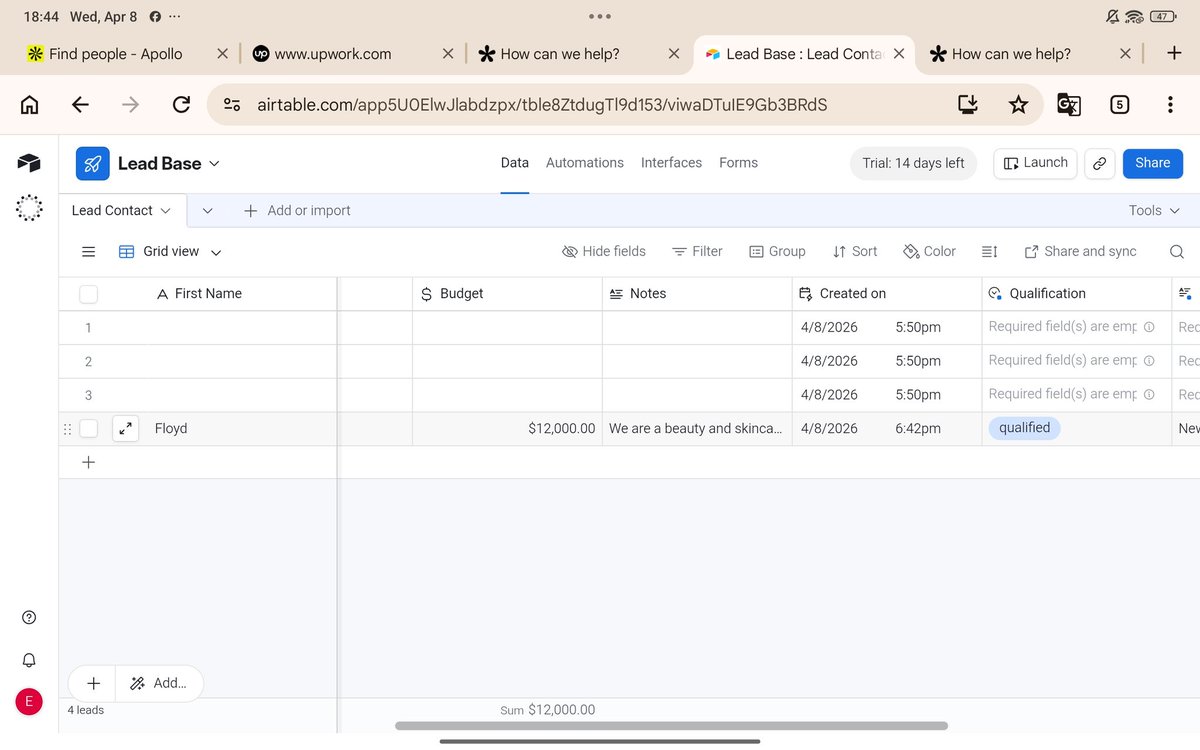
Task: Click the bottom plus add record button
Action: tap(93, 683)
